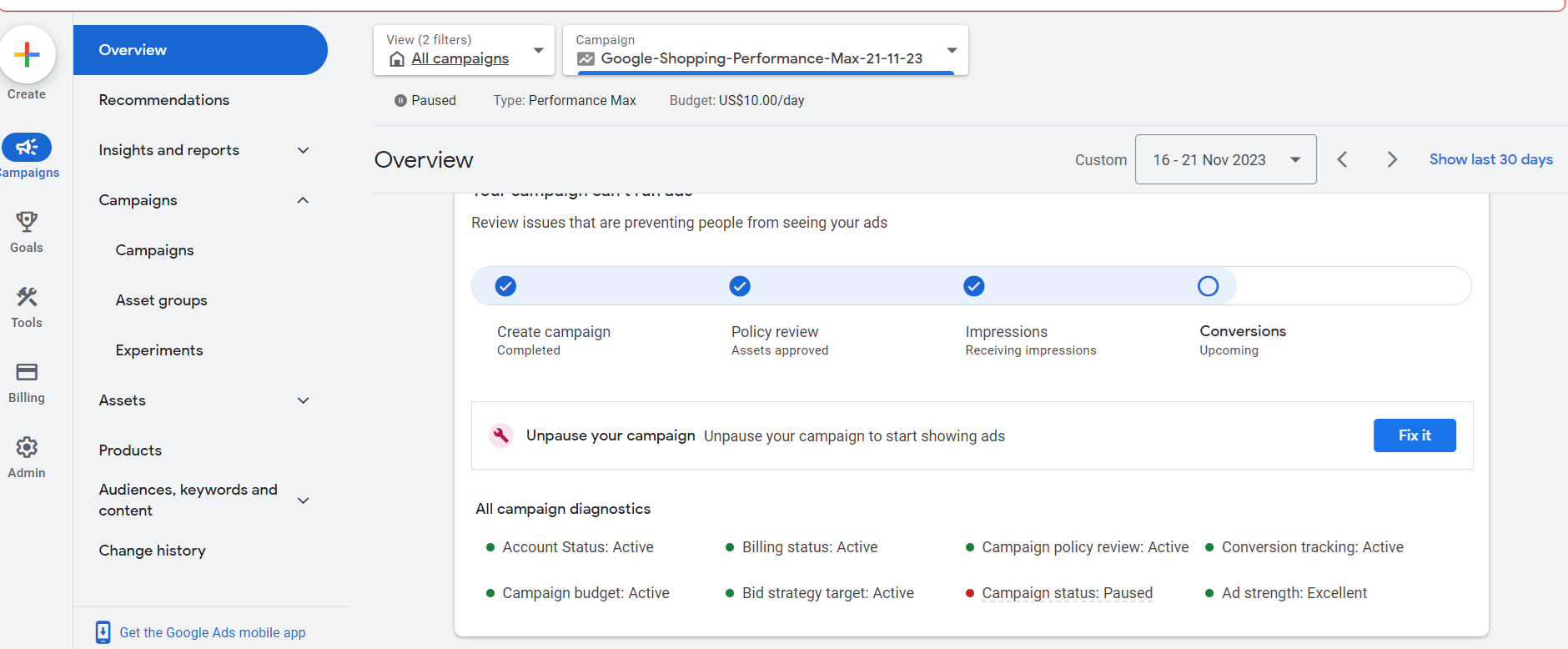
Task: Click Campaign budget: Active diagnostic
Action: pyautogui.click(x=585, y=593)
